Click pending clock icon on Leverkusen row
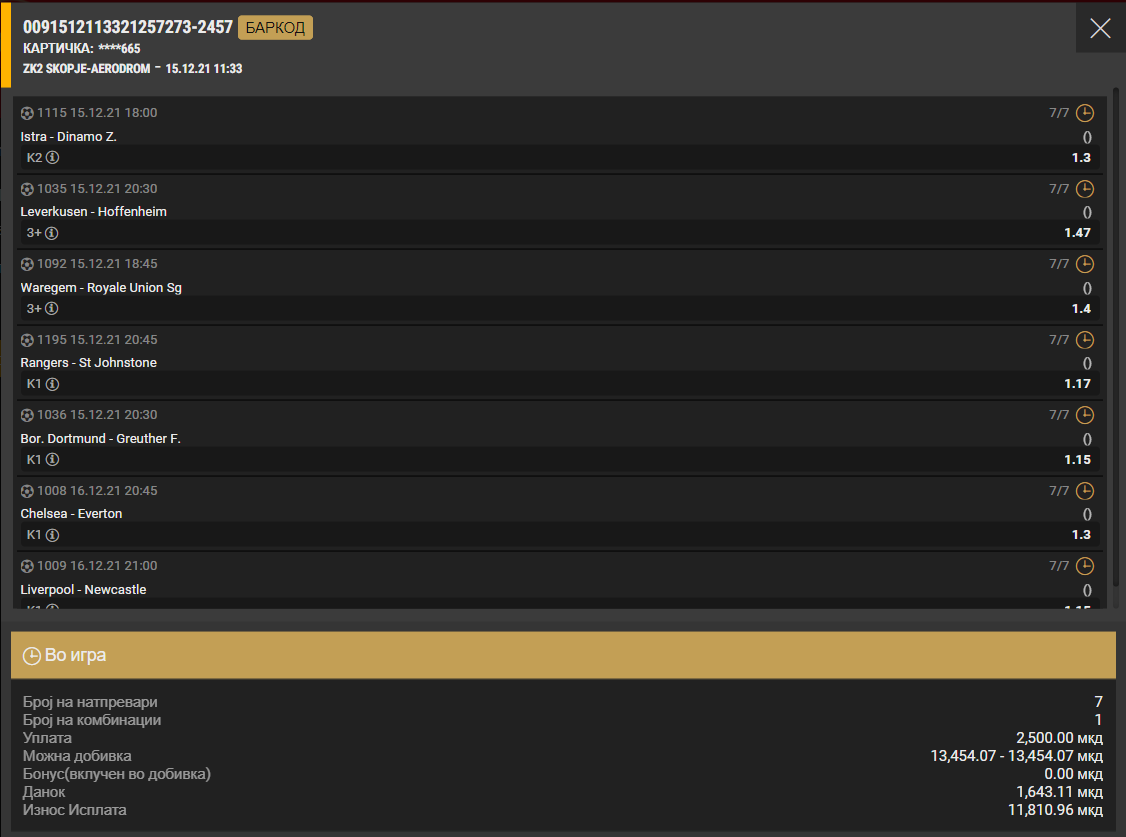Image resolution: width=1126 pixels, height=837 pixels. click(1085, 189)
